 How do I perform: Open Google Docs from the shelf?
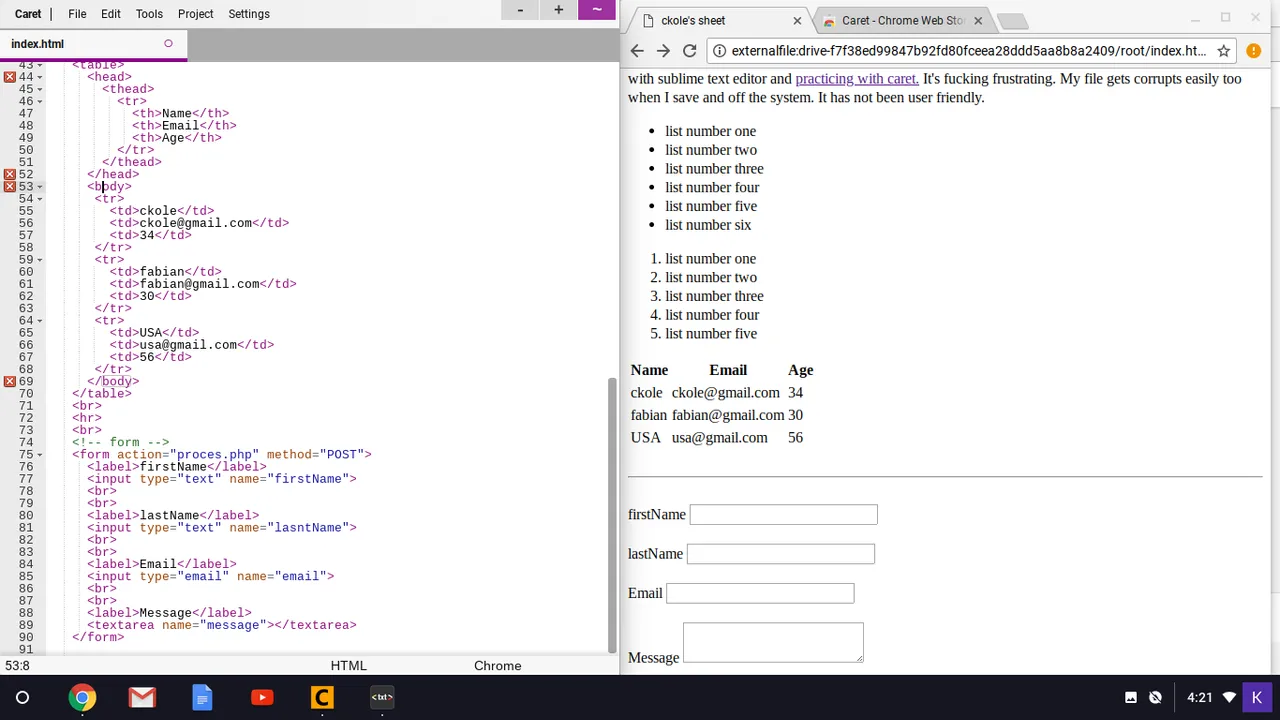202,698
